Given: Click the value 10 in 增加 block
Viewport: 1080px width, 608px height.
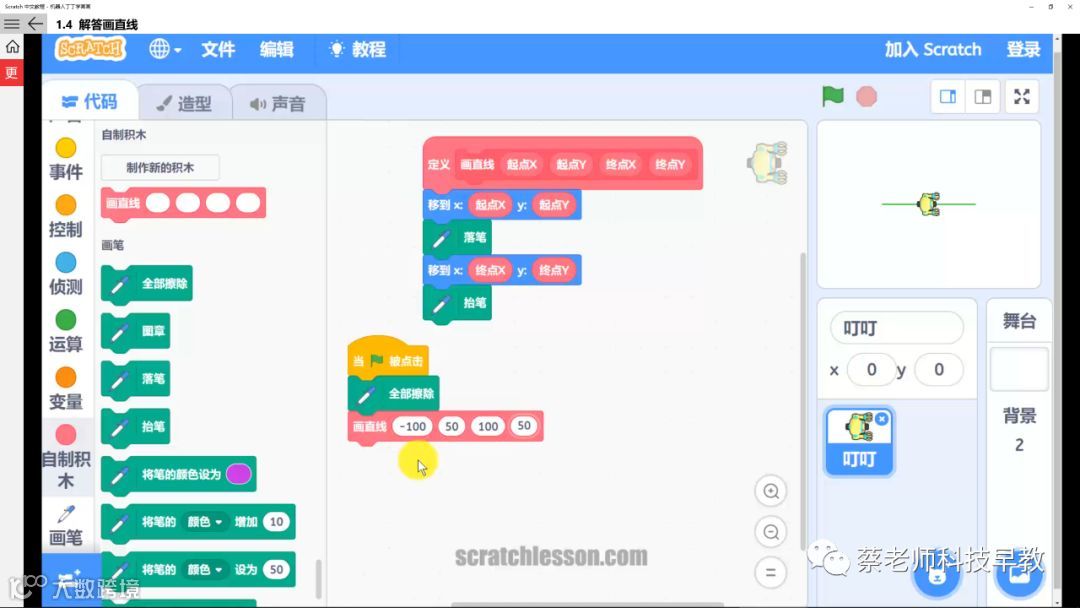Looking at the screenshot, I should click(276, 522).
